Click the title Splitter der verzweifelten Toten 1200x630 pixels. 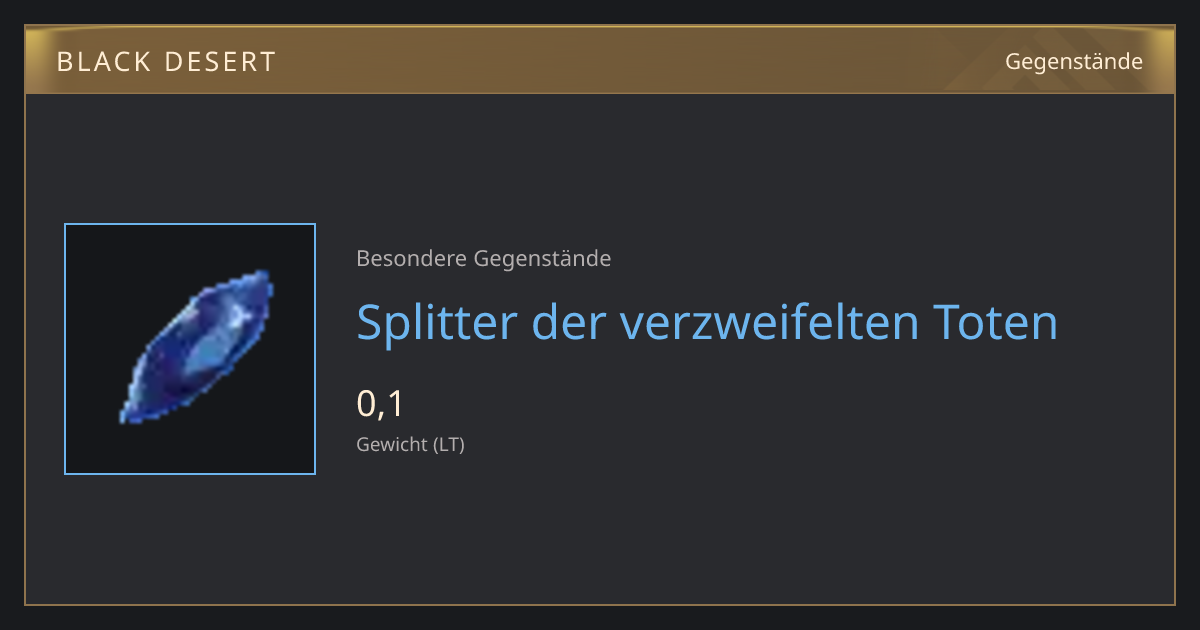point(707,323)
